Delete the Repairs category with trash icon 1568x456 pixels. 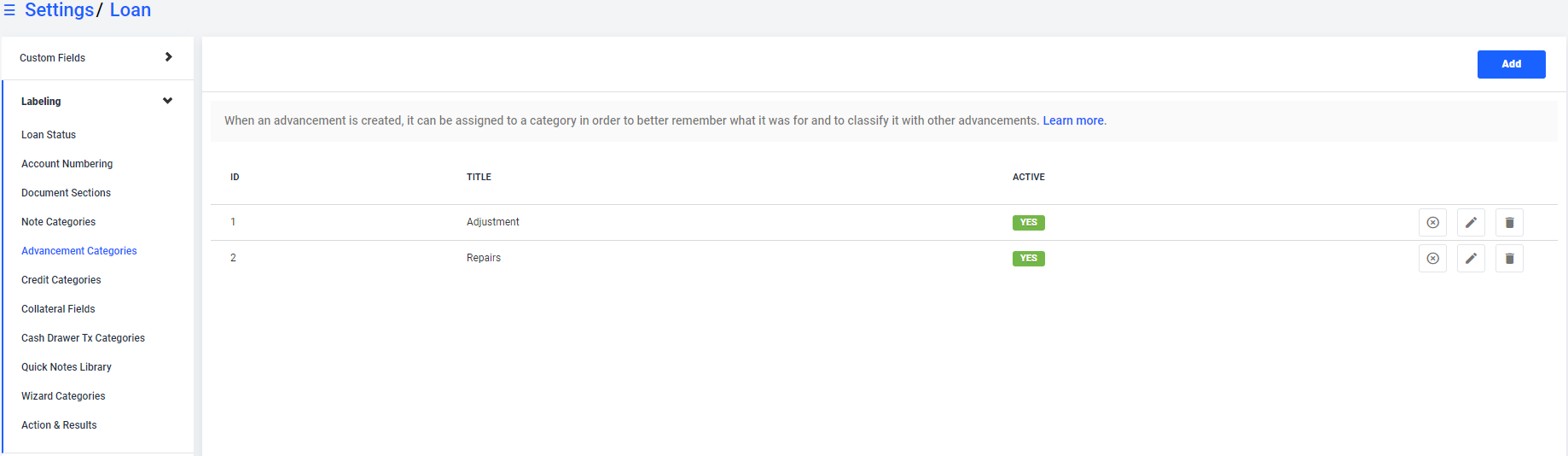pyautogui.click(x=1509, y=259)
